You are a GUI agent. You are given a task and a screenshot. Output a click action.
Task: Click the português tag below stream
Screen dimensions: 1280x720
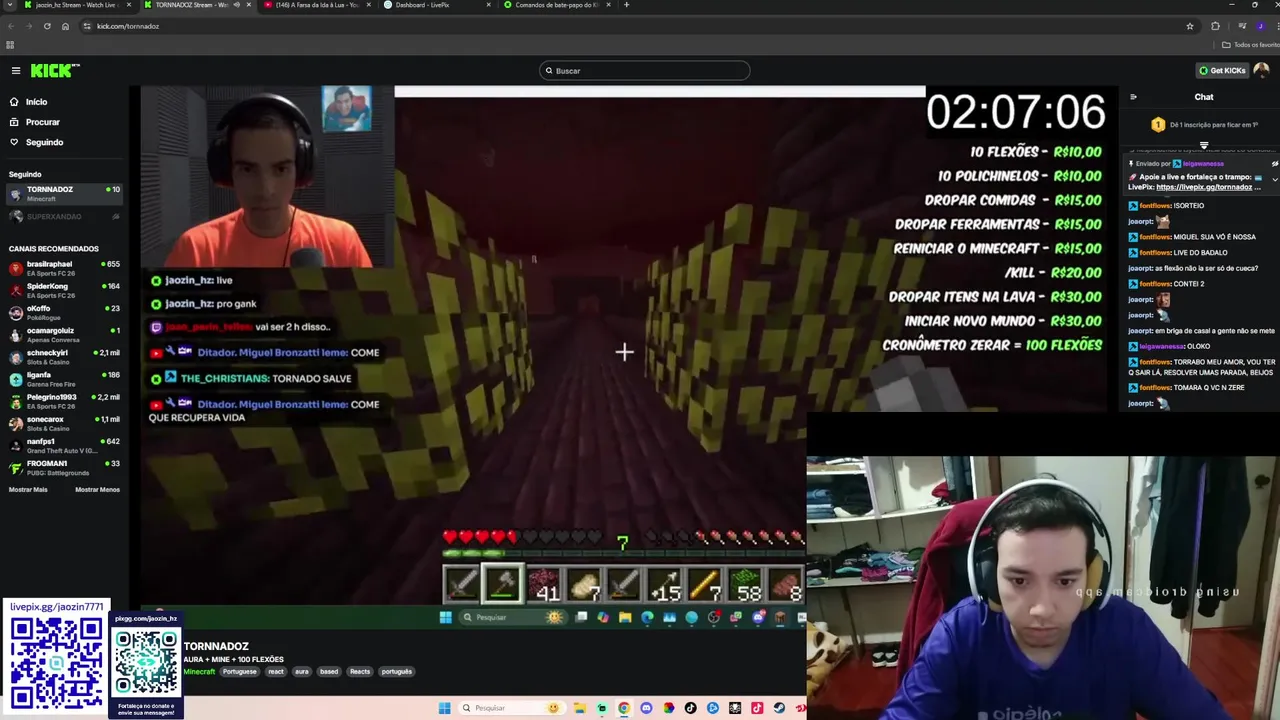pyautogui.click(x=397, y=672)
